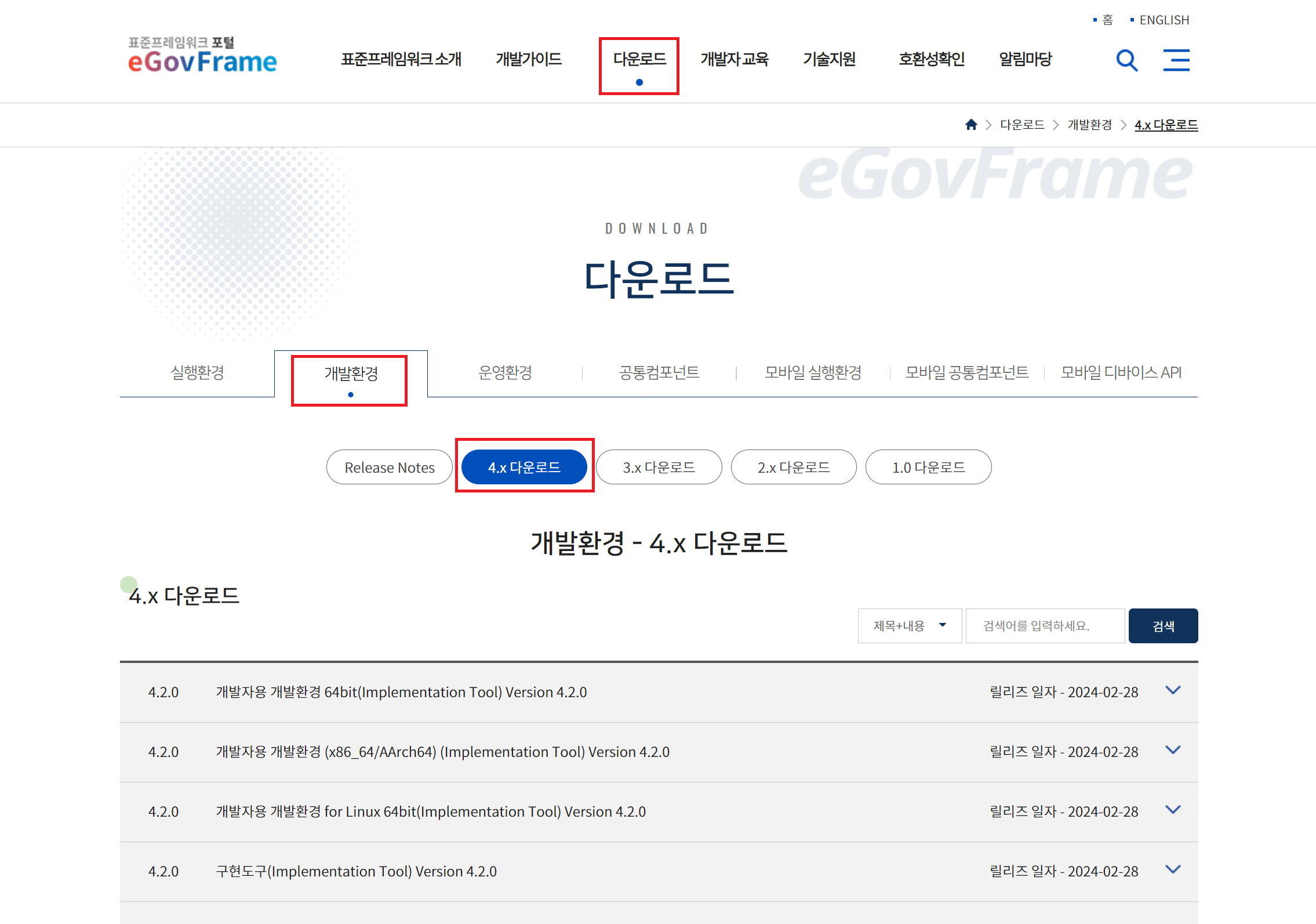Expand the x86_64/AArch64 development environment row
The image size is (1316, 924).
[x=1173, y=751]
